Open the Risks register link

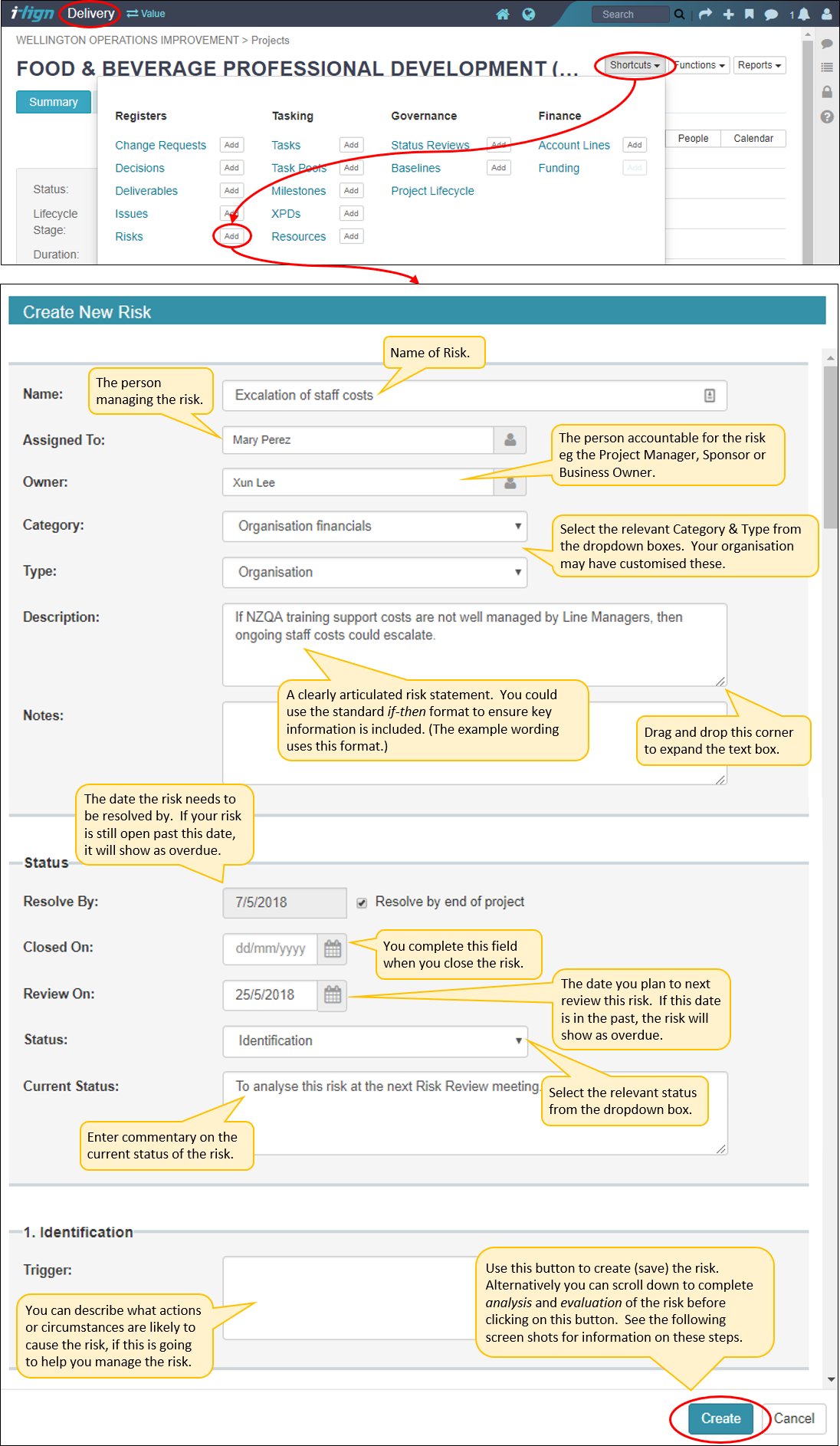[129, 237]
